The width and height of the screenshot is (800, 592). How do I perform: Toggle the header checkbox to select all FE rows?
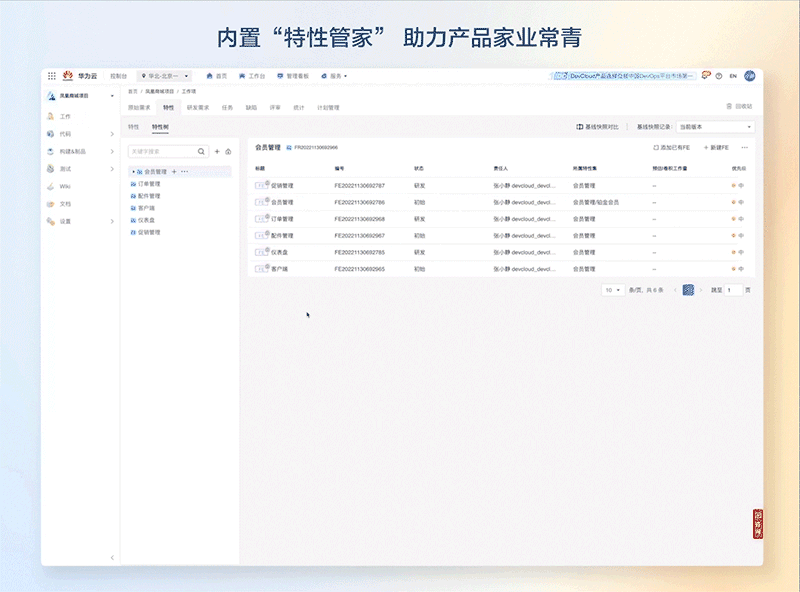254,166
